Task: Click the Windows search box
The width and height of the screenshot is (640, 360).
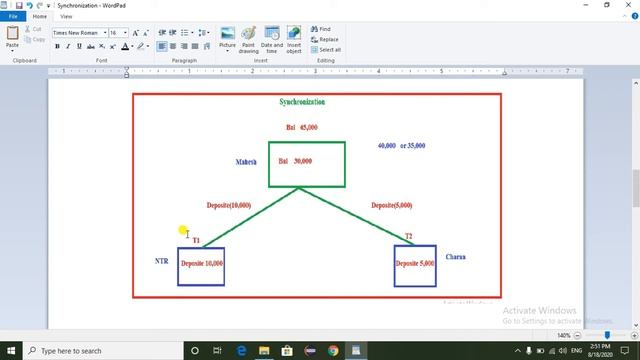Action: tap(103, 351)
